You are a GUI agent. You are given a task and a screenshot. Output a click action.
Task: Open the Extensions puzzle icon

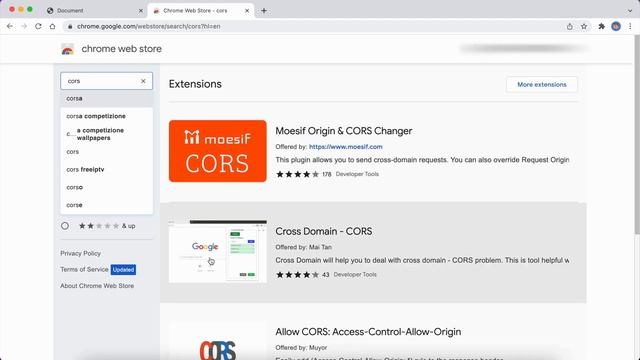coord(602,26)
